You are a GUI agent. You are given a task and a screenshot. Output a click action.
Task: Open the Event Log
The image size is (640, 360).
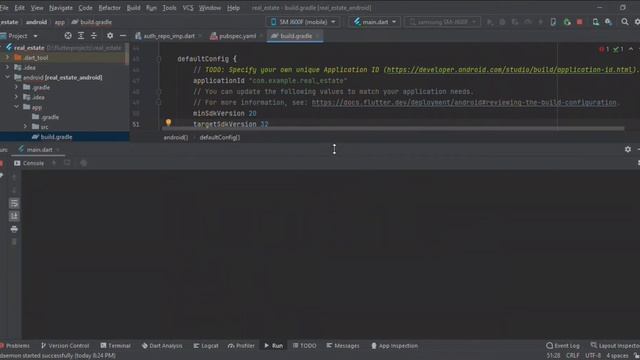pos(563,346)
